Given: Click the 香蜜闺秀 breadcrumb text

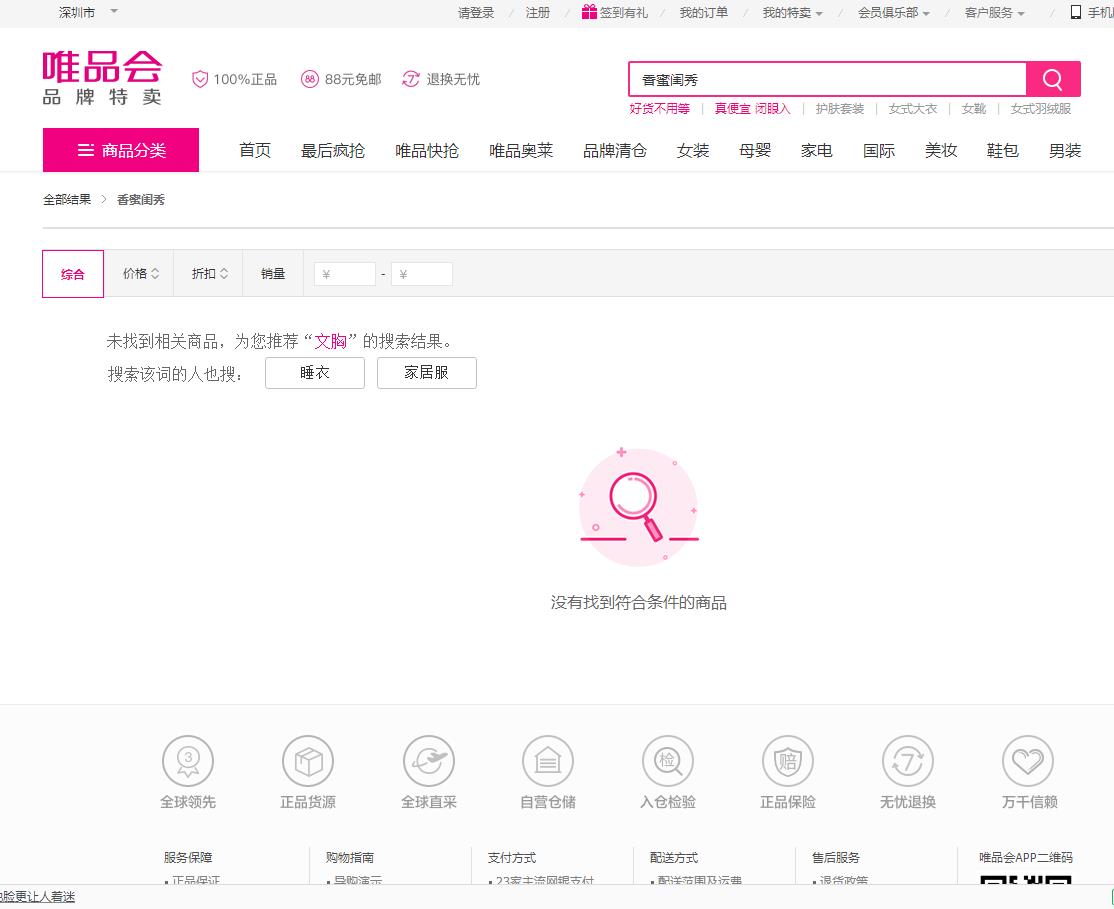Looking at the screenshot, I should click(141, 200).
